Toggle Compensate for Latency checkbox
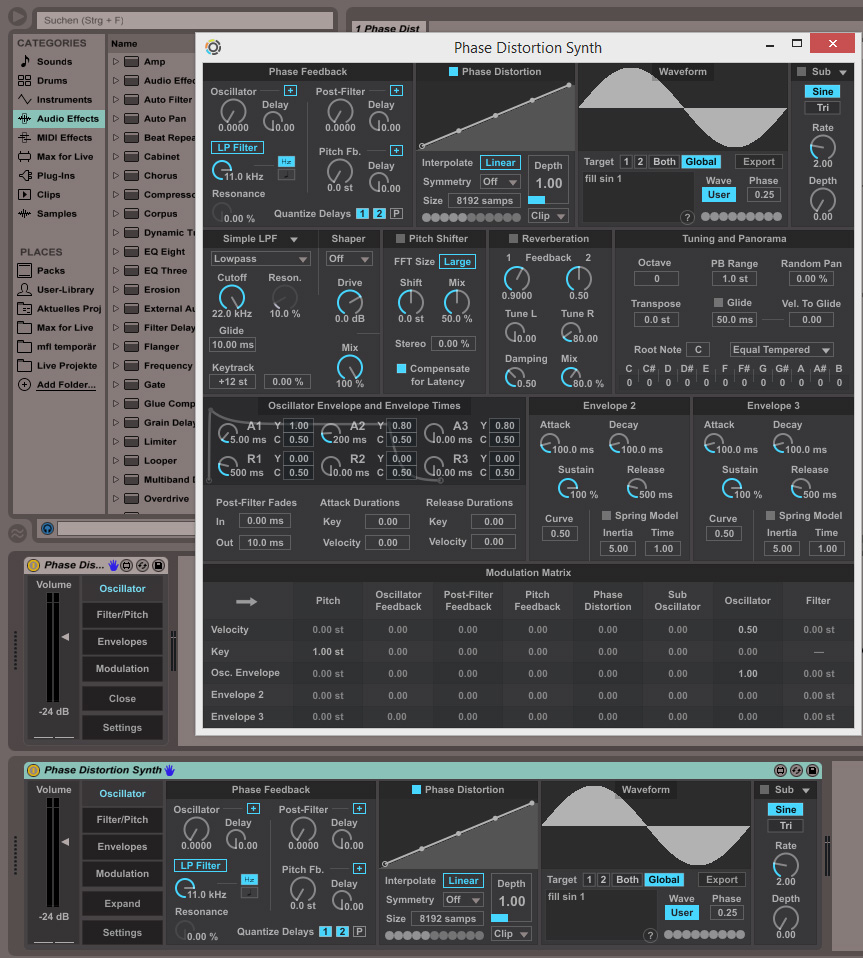 pos(401,369)
